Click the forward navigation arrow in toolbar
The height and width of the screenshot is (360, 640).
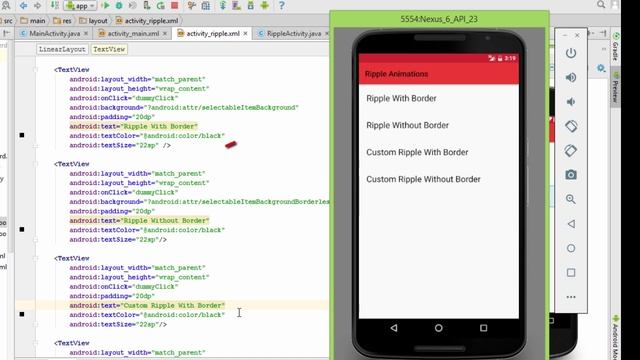click(38, 5)
